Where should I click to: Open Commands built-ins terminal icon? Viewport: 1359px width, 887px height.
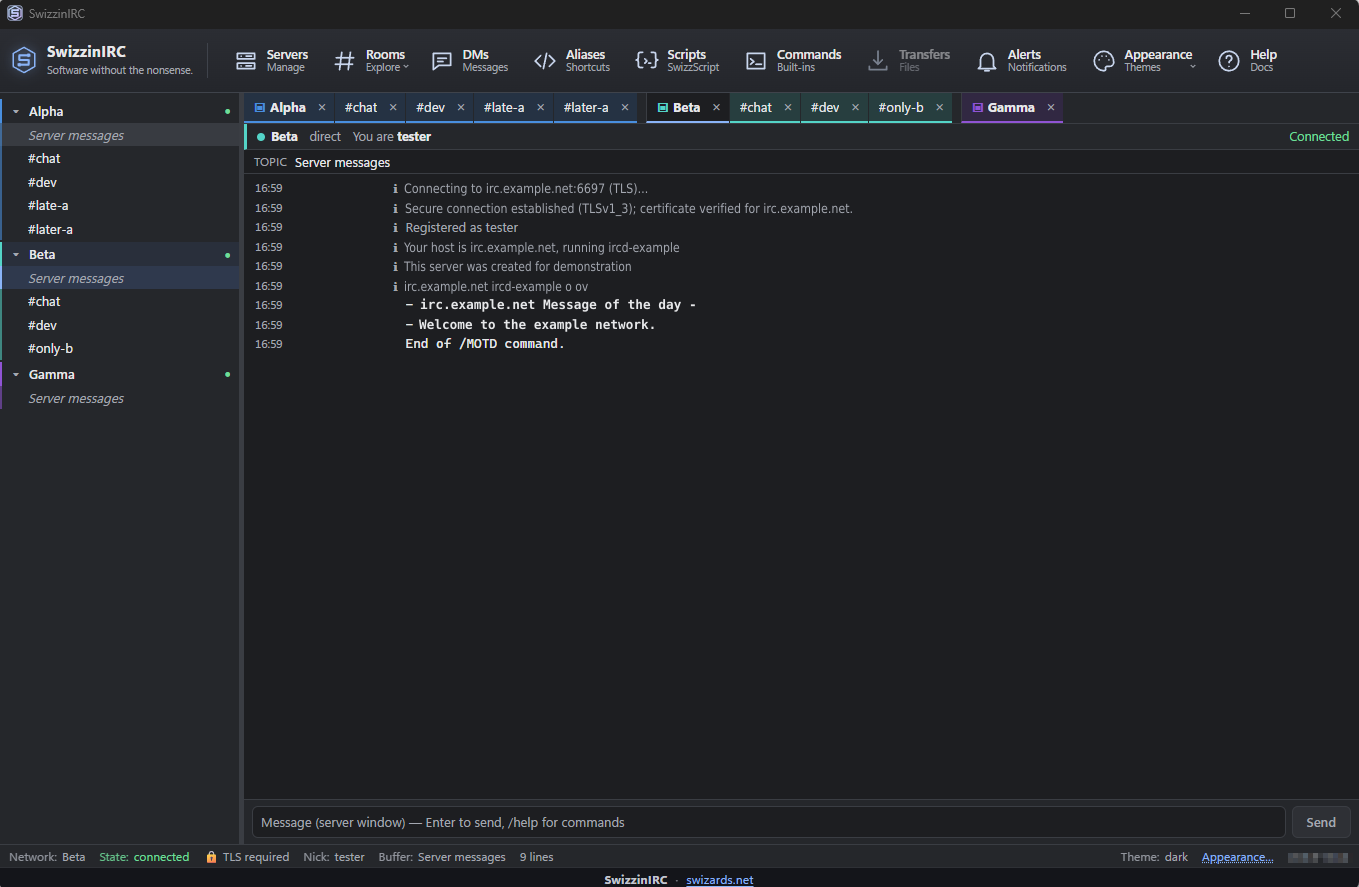pyautogui.click(x=756, y=61)
